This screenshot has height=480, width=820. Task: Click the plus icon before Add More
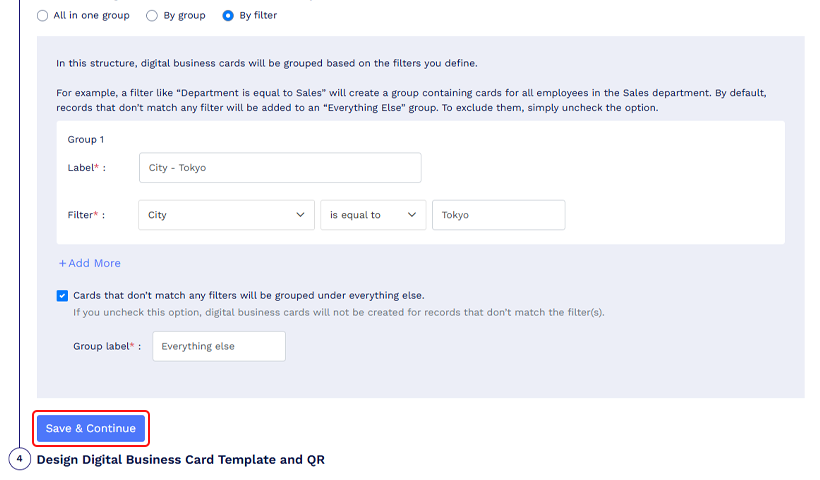62,264
